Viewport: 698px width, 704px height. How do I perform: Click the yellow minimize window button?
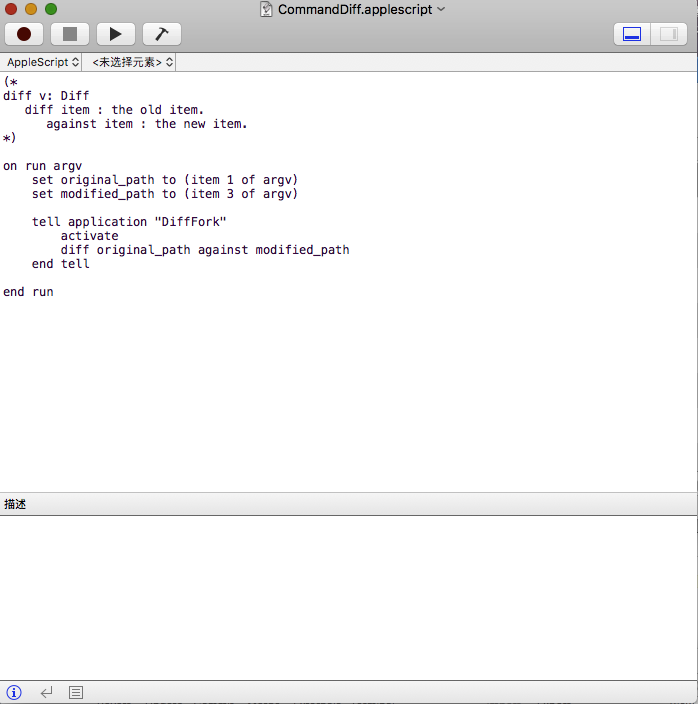click(x=31, y=9)
